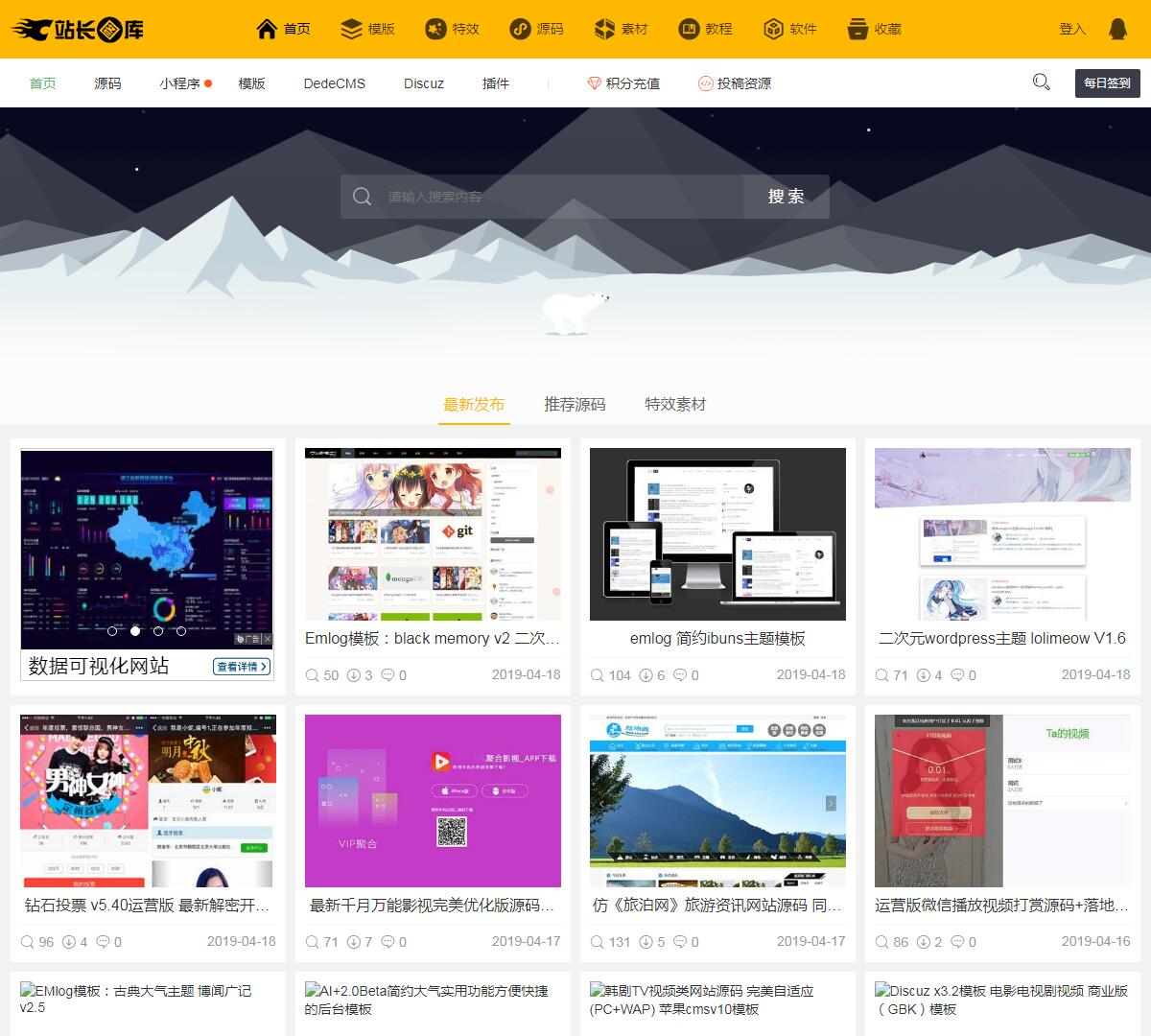Viewport: 1151px width, 1036px height.
Task: Switch to 推荐源码 tab
Action: [x=575, y=405]
